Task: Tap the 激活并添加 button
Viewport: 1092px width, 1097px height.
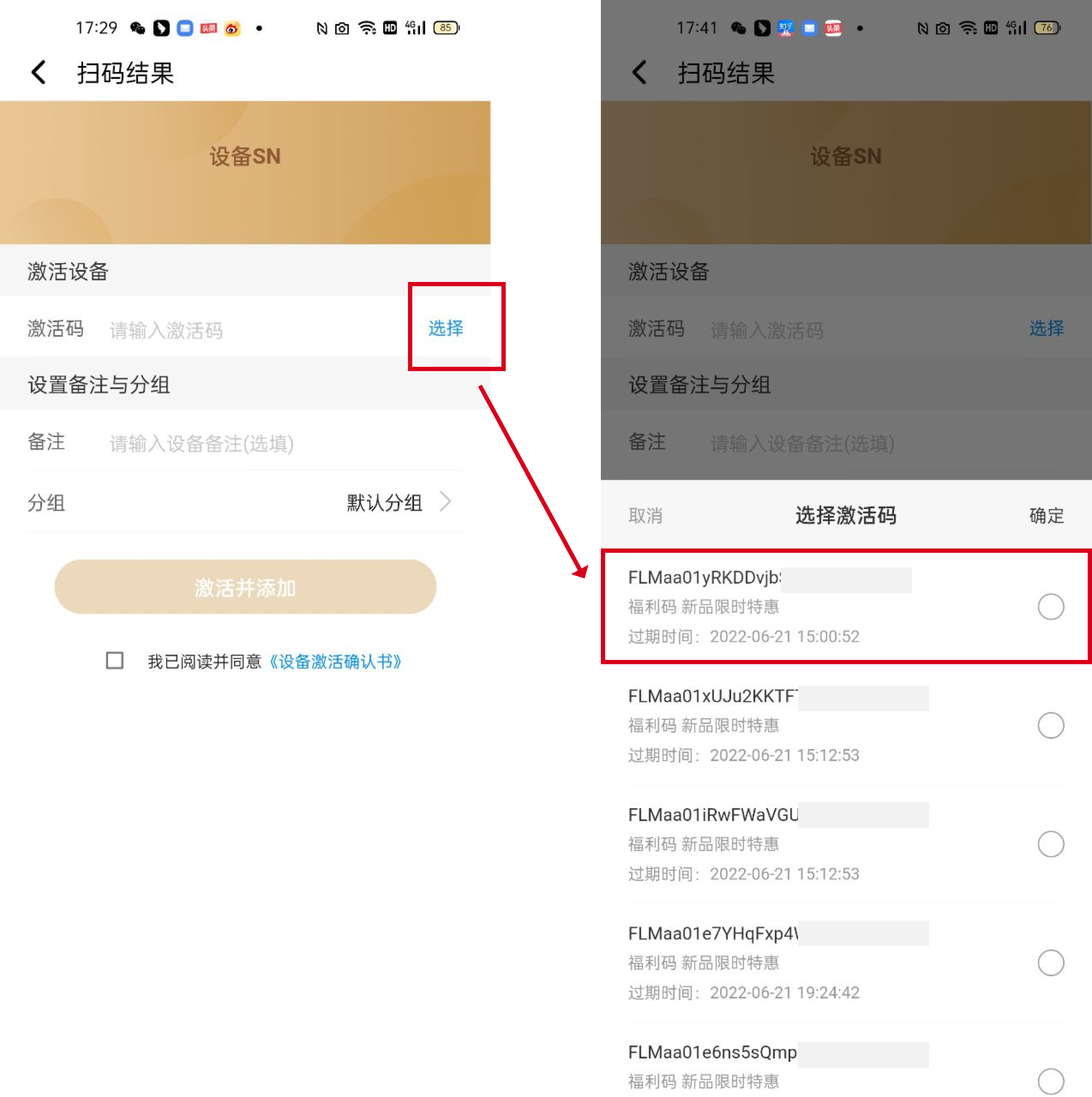Action: coord(245,587)
